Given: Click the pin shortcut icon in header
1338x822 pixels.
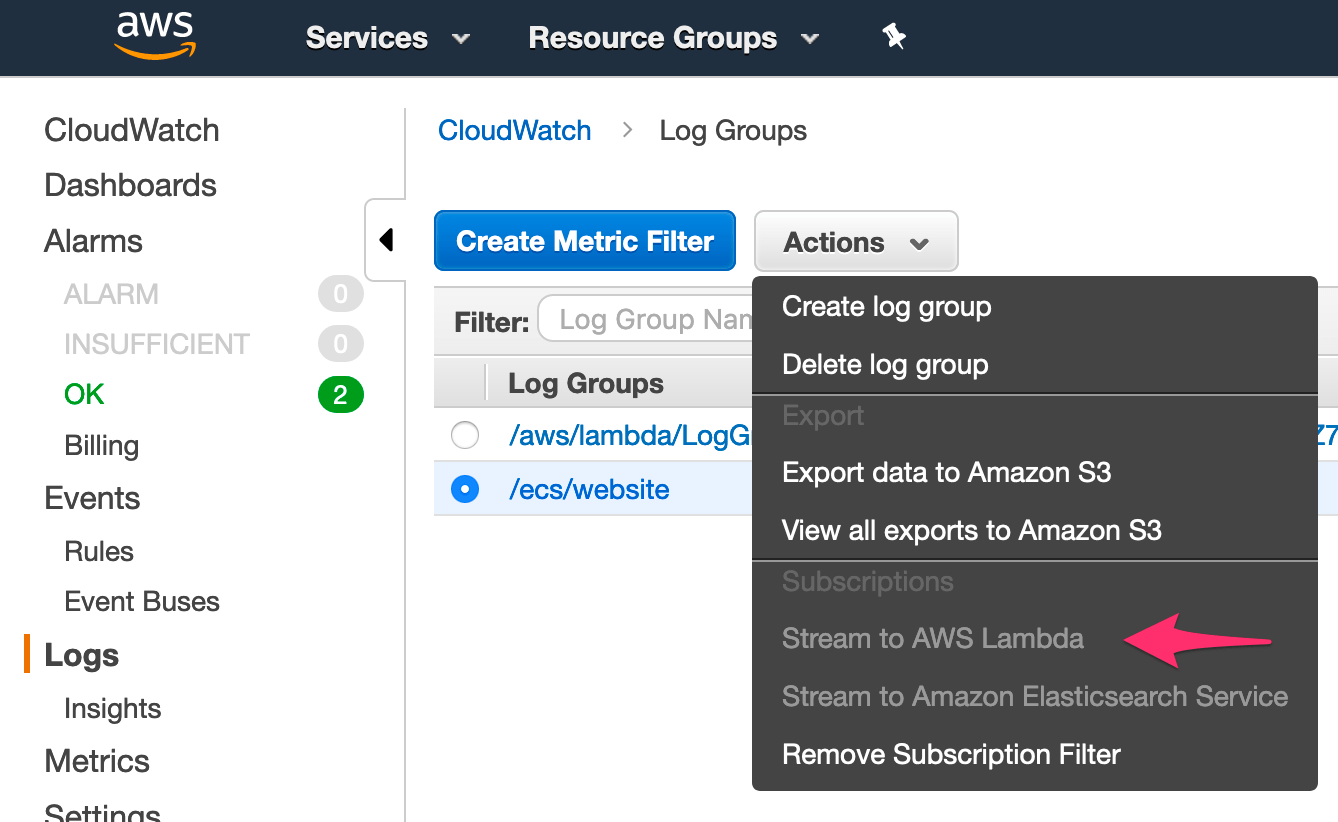Looking at the screenshot, I should pyautogui.click(x=894, y=37).
